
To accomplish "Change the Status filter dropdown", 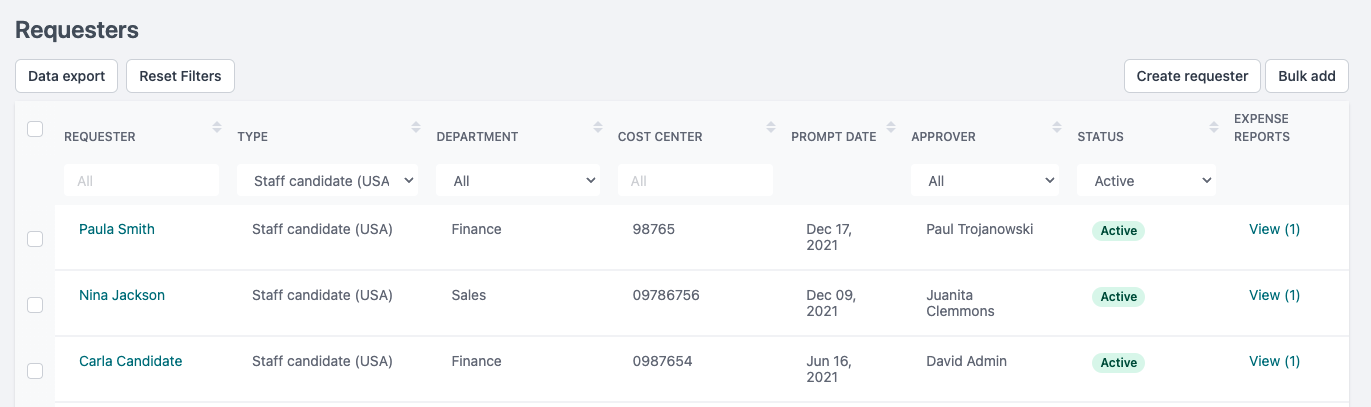I will (1146, 181).
